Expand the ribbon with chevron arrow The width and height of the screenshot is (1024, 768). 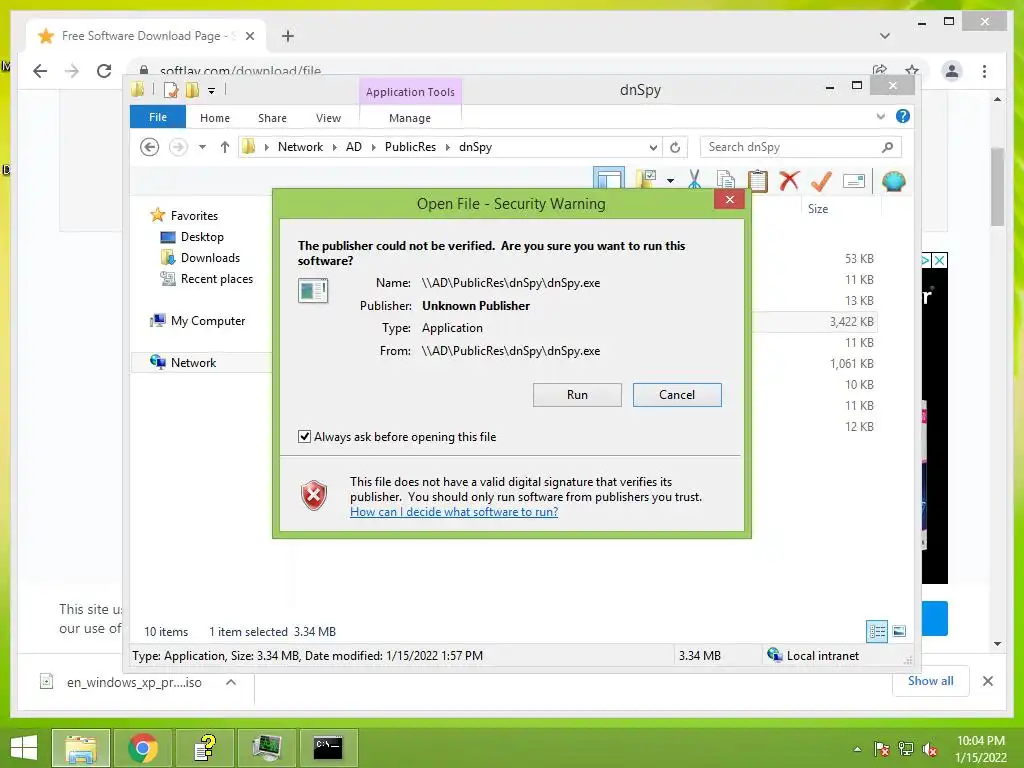tap(880, 116)
